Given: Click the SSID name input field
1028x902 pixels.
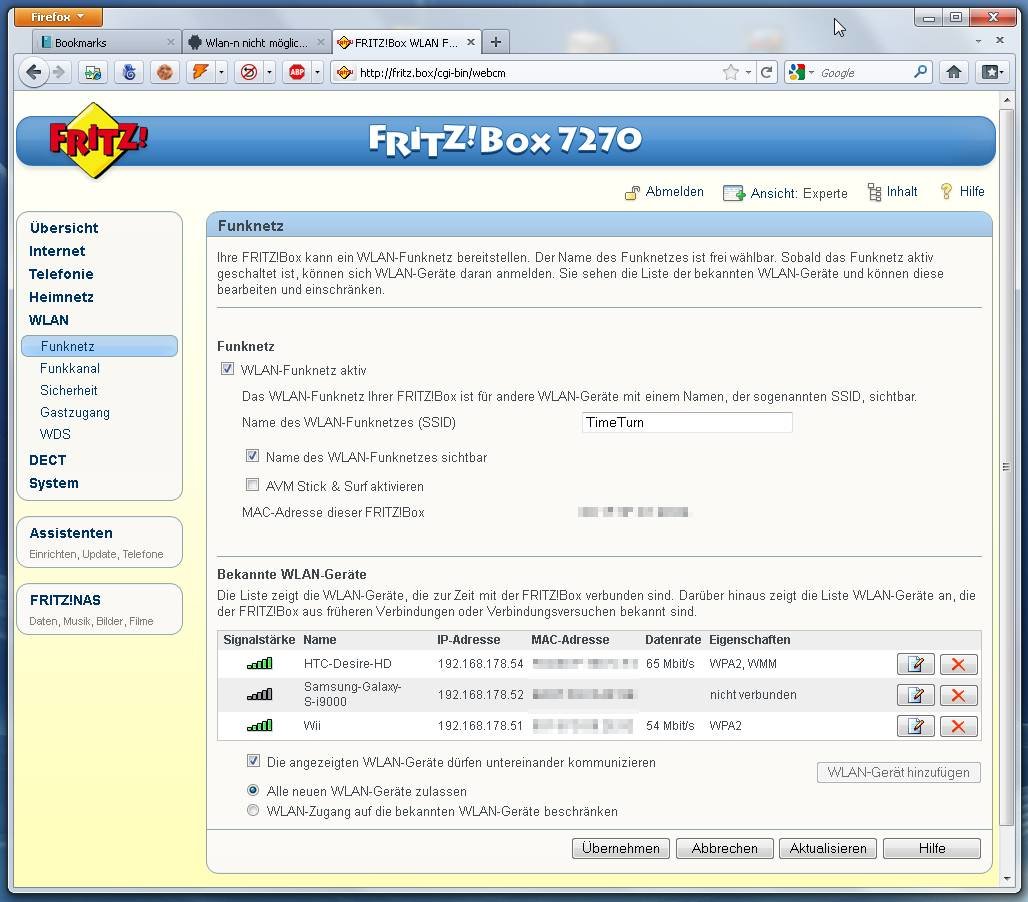Looking at the screenshot, I should 687,422.
